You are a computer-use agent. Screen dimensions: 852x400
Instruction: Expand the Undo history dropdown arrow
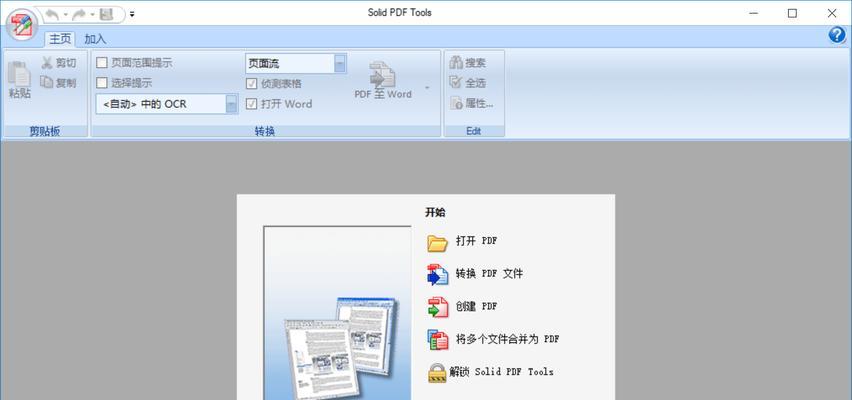(x=65, y=15)
